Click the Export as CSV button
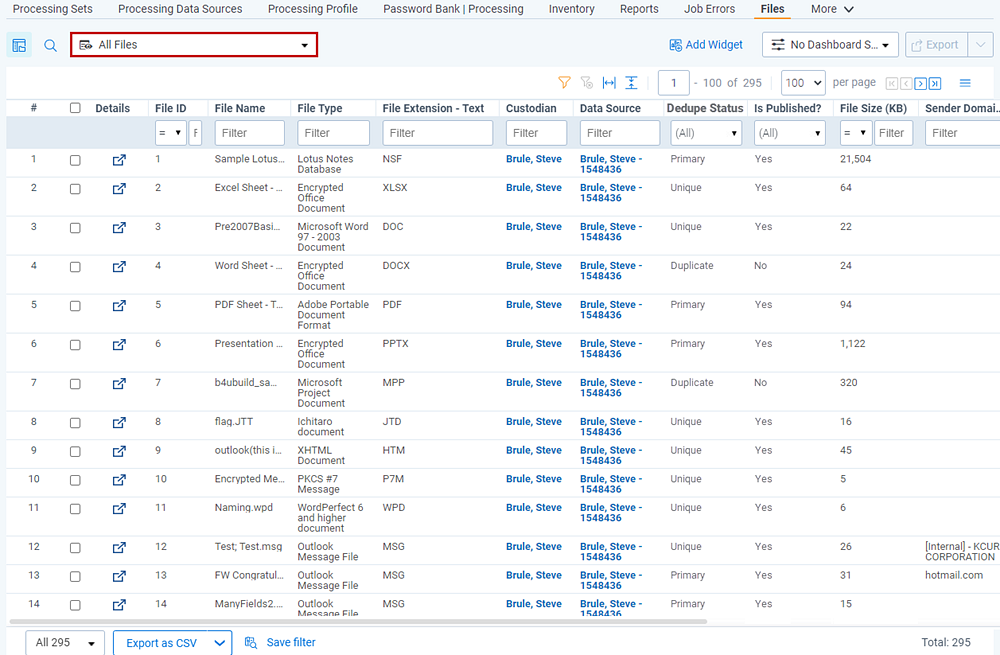The width and height of the screenshot is (1000, 655). pyautogui.click(x=161, y=643)
